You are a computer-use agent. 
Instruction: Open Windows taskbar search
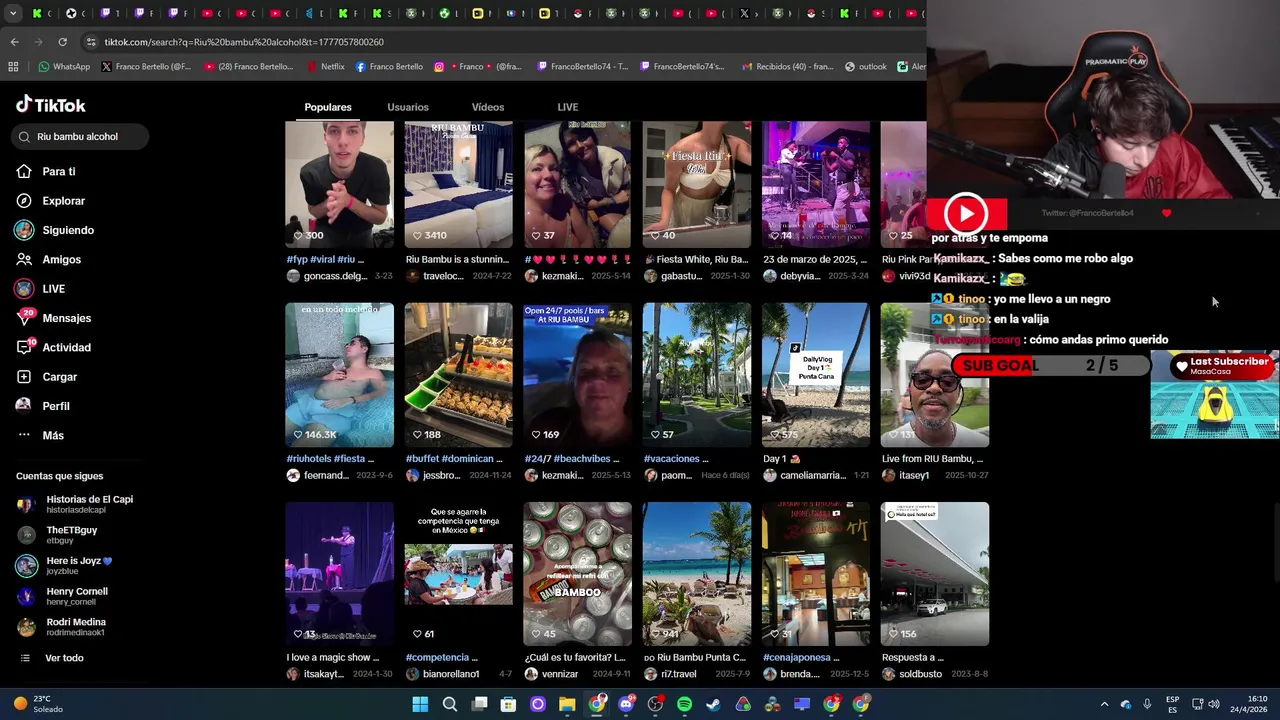pos(450,704)
